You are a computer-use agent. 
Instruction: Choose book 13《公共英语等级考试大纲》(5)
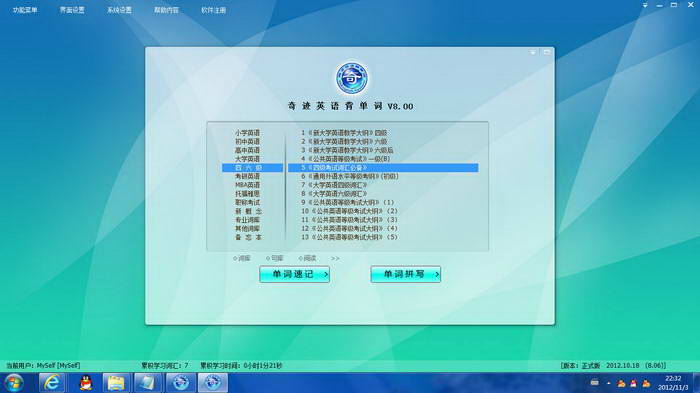(x=349, y=237)
